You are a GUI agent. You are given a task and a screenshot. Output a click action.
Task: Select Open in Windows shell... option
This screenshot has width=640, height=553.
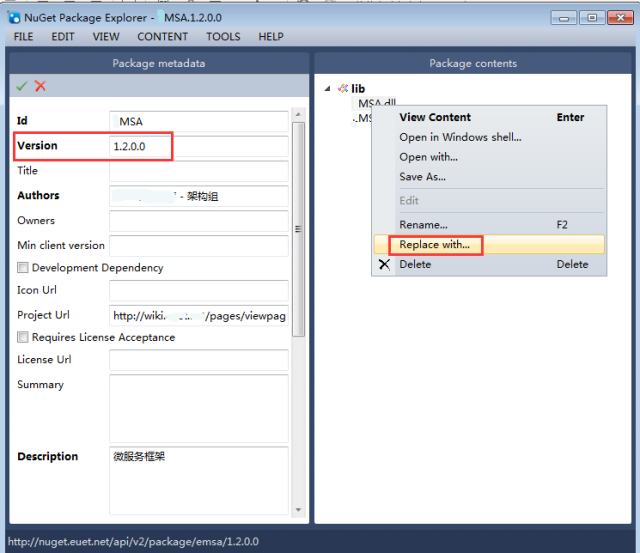click(x=489, y=137)
